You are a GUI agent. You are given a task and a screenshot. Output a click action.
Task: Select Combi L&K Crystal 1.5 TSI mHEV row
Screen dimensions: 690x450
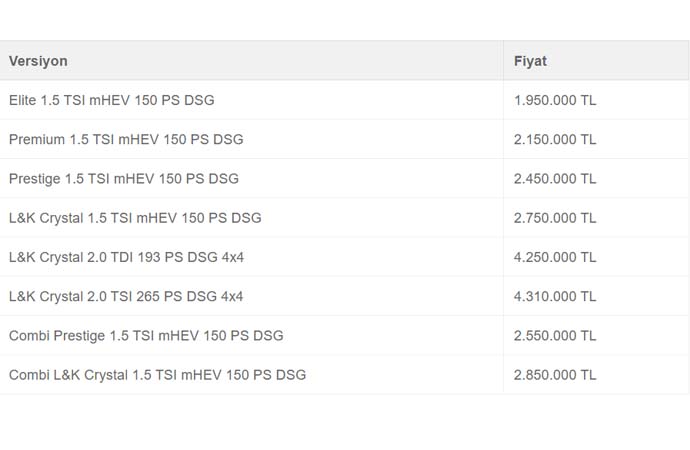point(344,375)
